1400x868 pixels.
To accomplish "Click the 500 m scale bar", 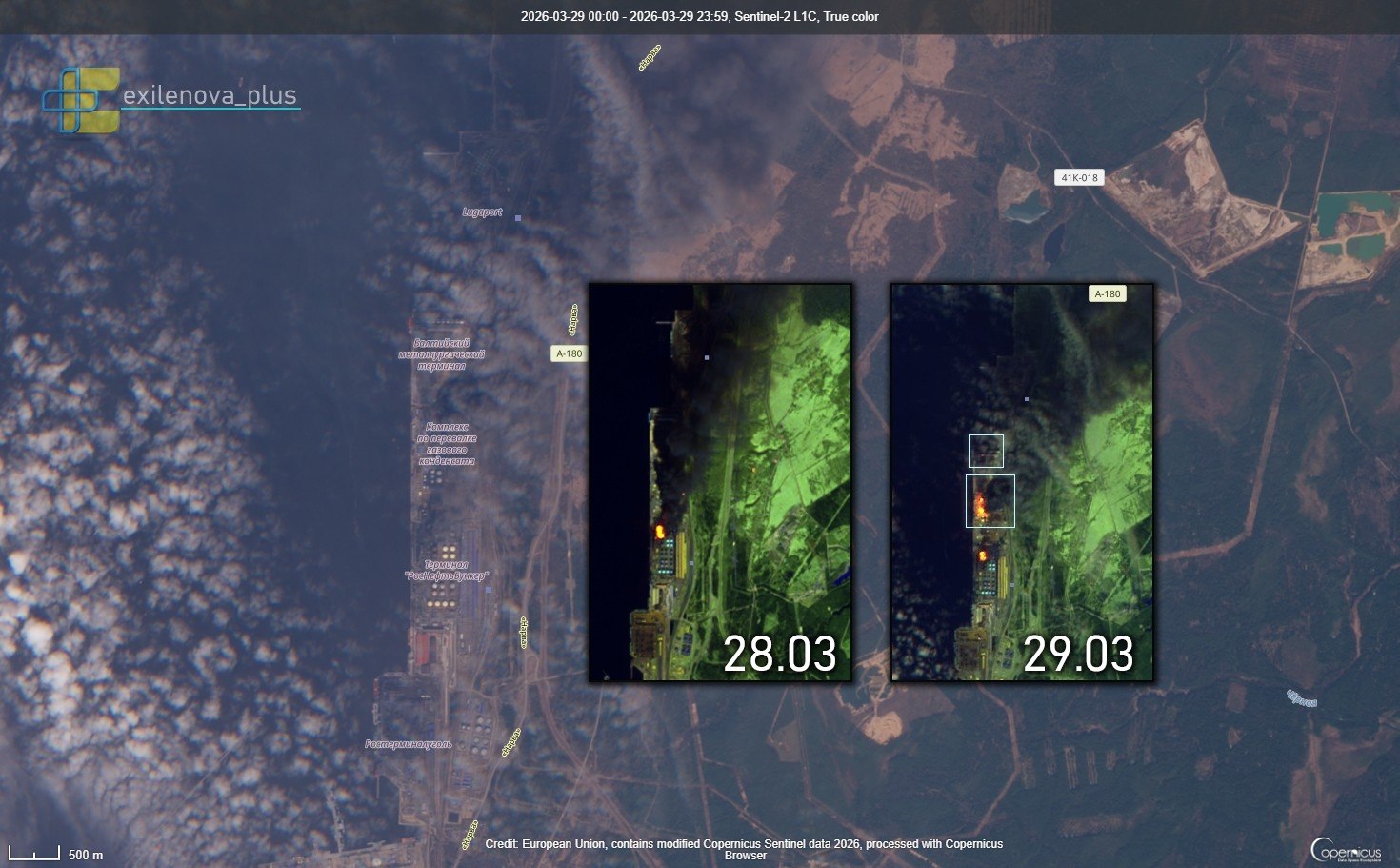I will tap(56, 854).
